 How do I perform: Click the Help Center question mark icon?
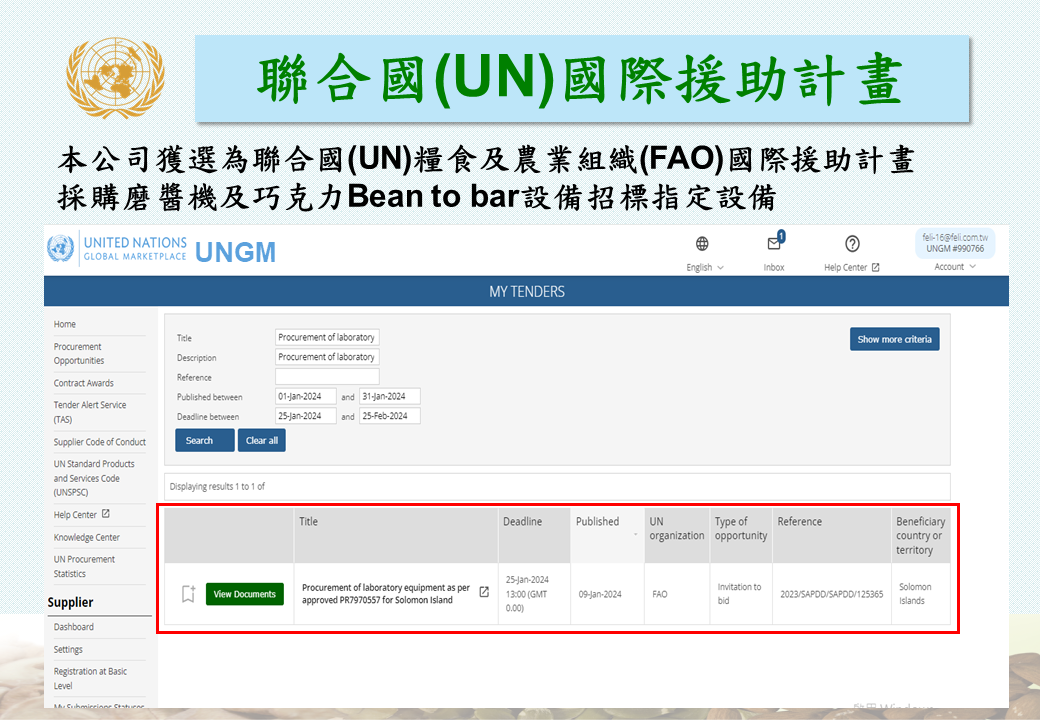pos(852,244)
